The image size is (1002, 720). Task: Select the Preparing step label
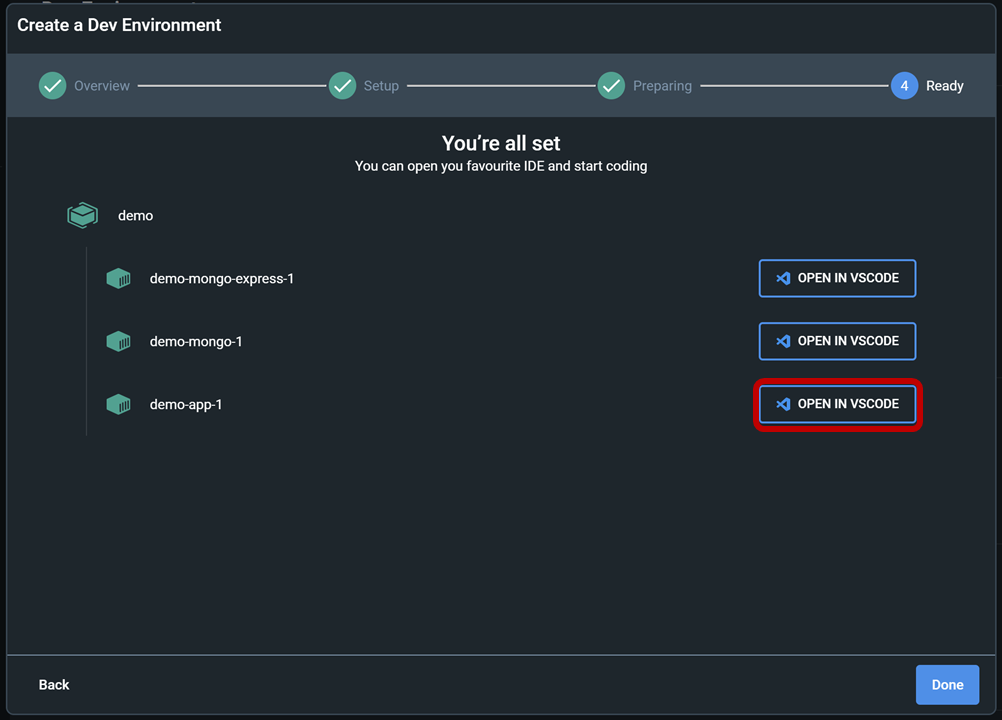[x=662, y=86]
